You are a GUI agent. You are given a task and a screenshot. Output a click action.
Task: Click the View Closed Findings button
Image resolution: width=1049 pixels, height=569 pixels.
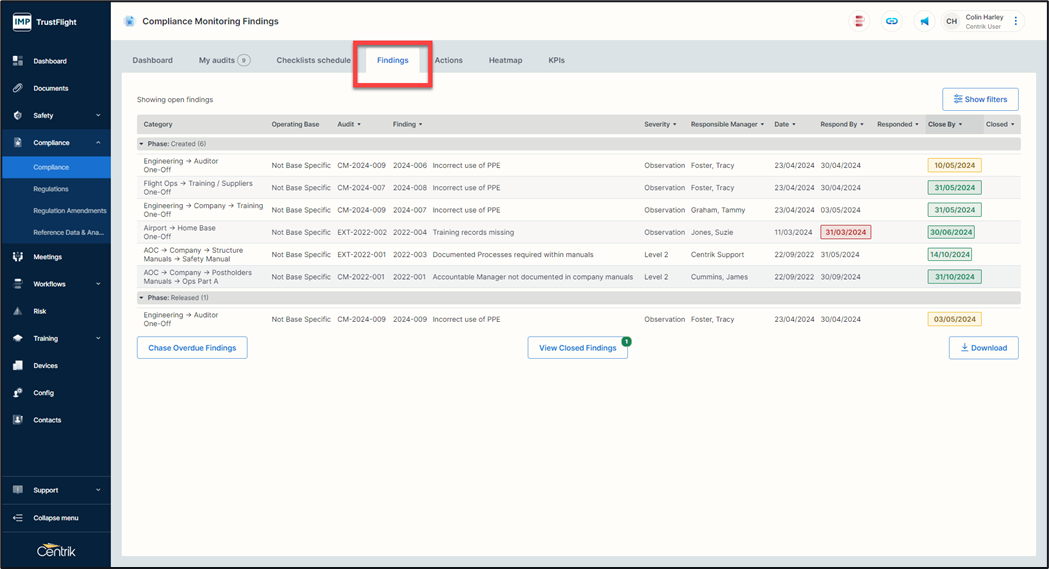click(x=577, y=348)
